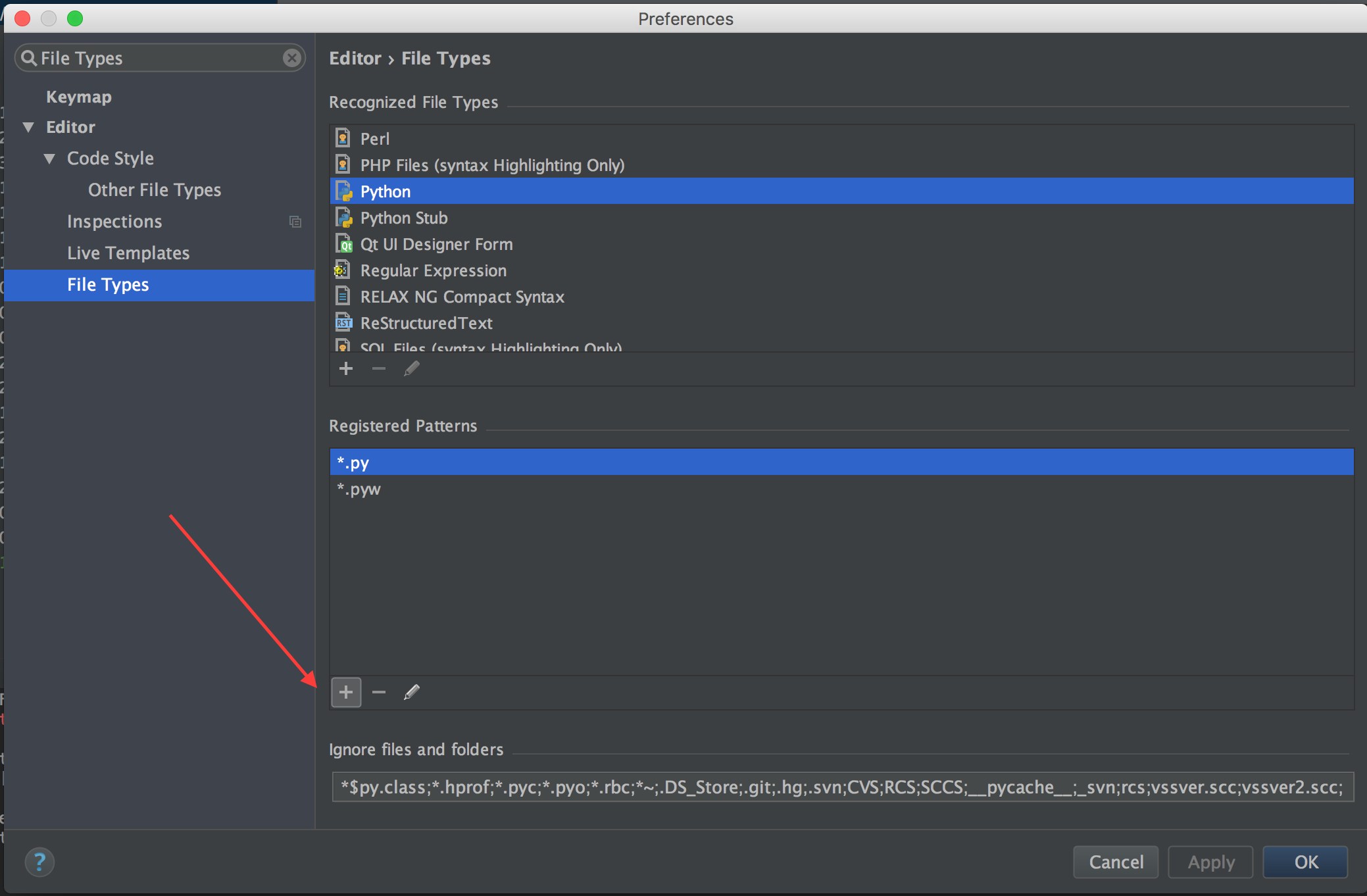Click the Qt UI Designer Form icon
The width and height of the screenshot is (1367, 896).
345,243
